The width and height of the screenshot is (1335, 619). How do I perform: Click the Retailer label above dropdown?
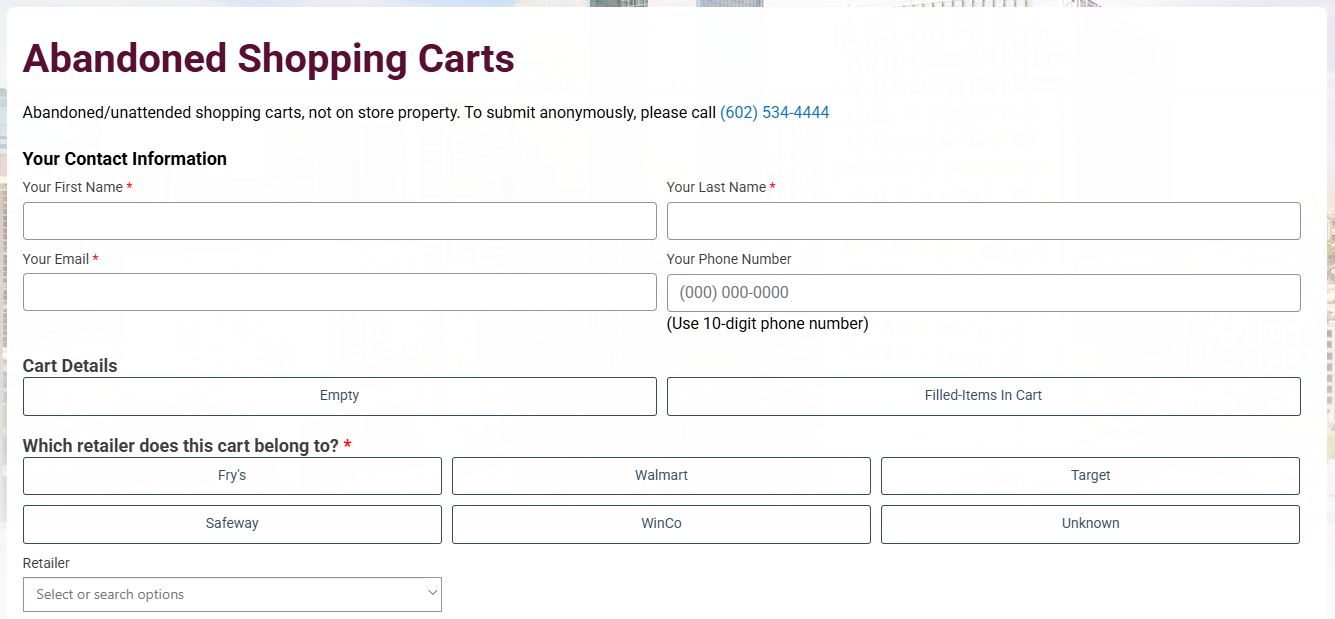[46, 563]
